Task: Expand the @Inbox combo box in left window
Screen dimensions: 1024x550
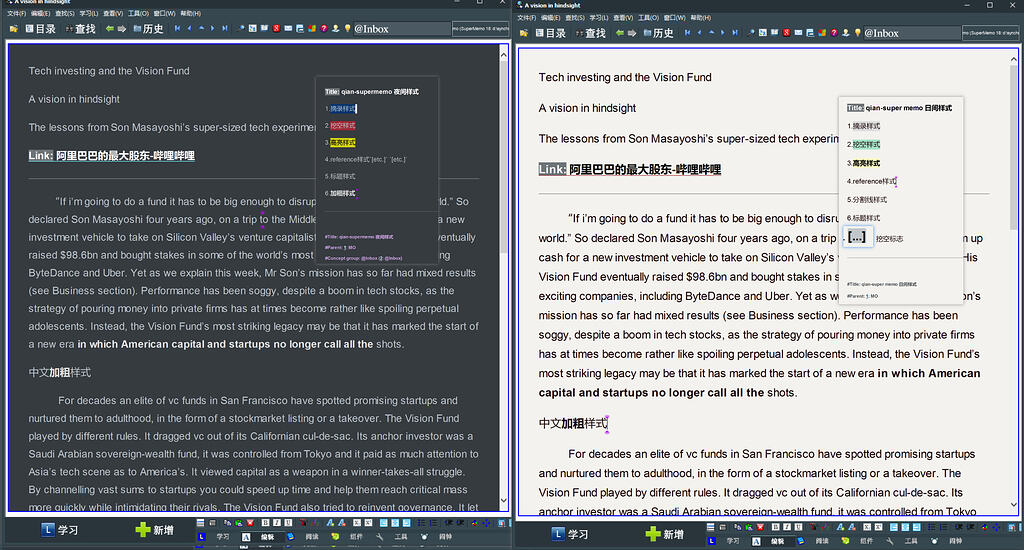Action: pyautogui.click(x=400, y=29)
